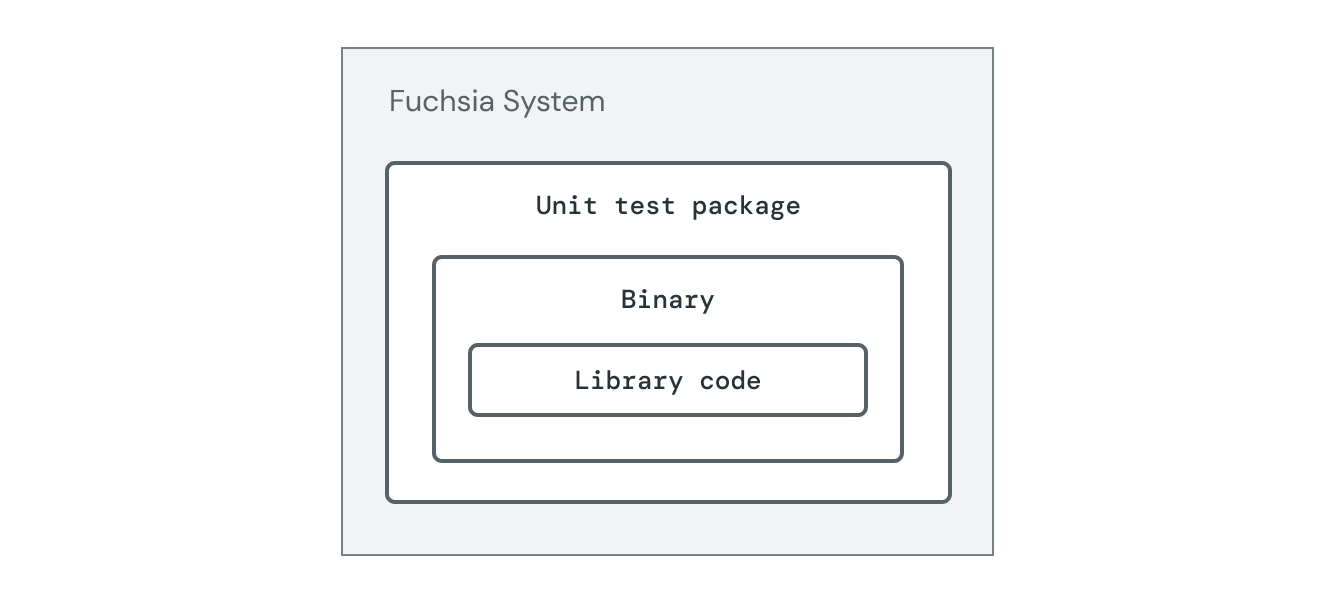Select the "Unit test package" label
Image resolution: width=1336 pixels, height=600 pixels.
point(668,206)
